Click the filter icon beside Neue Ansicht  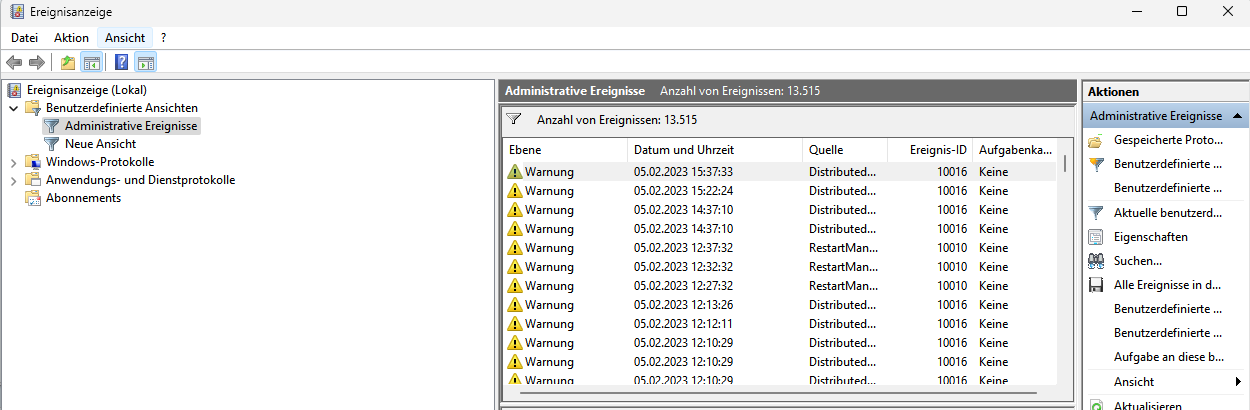tap(52, 144)
